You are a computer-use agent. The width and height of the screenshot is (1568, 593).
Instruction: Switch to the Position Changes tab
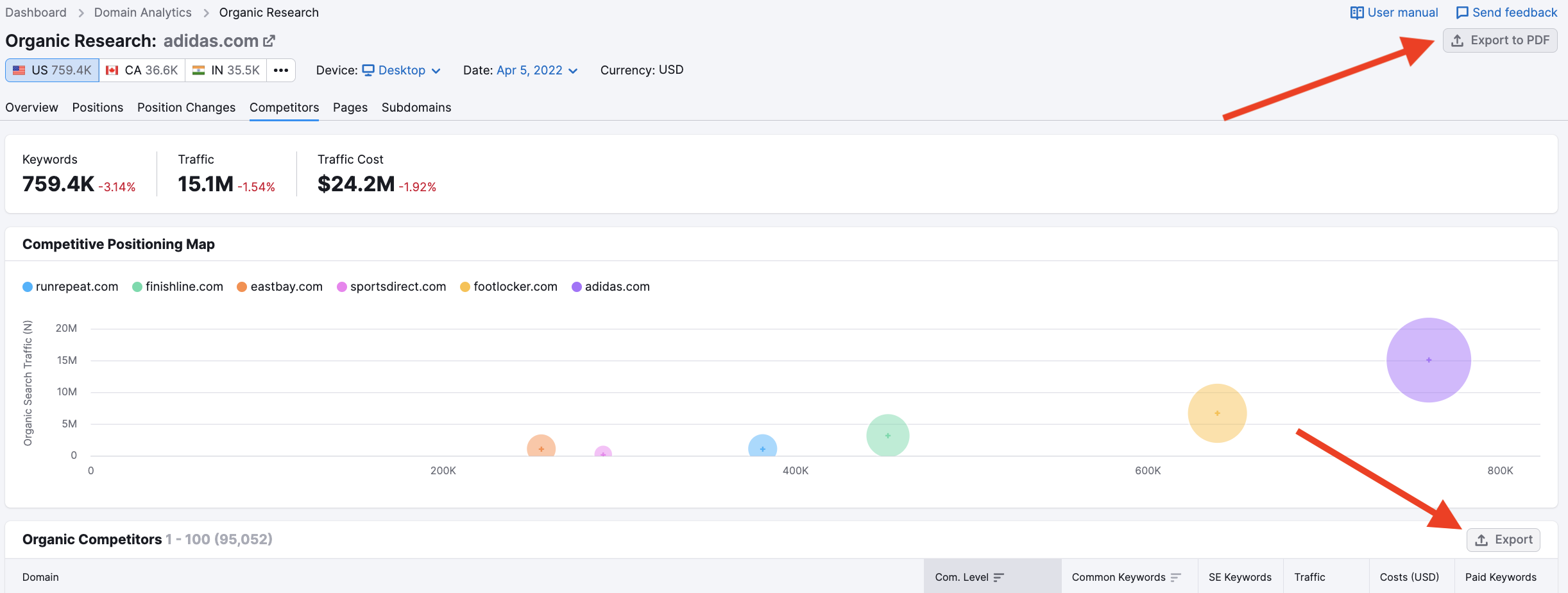pyautogui.click(x=186, y=107)
